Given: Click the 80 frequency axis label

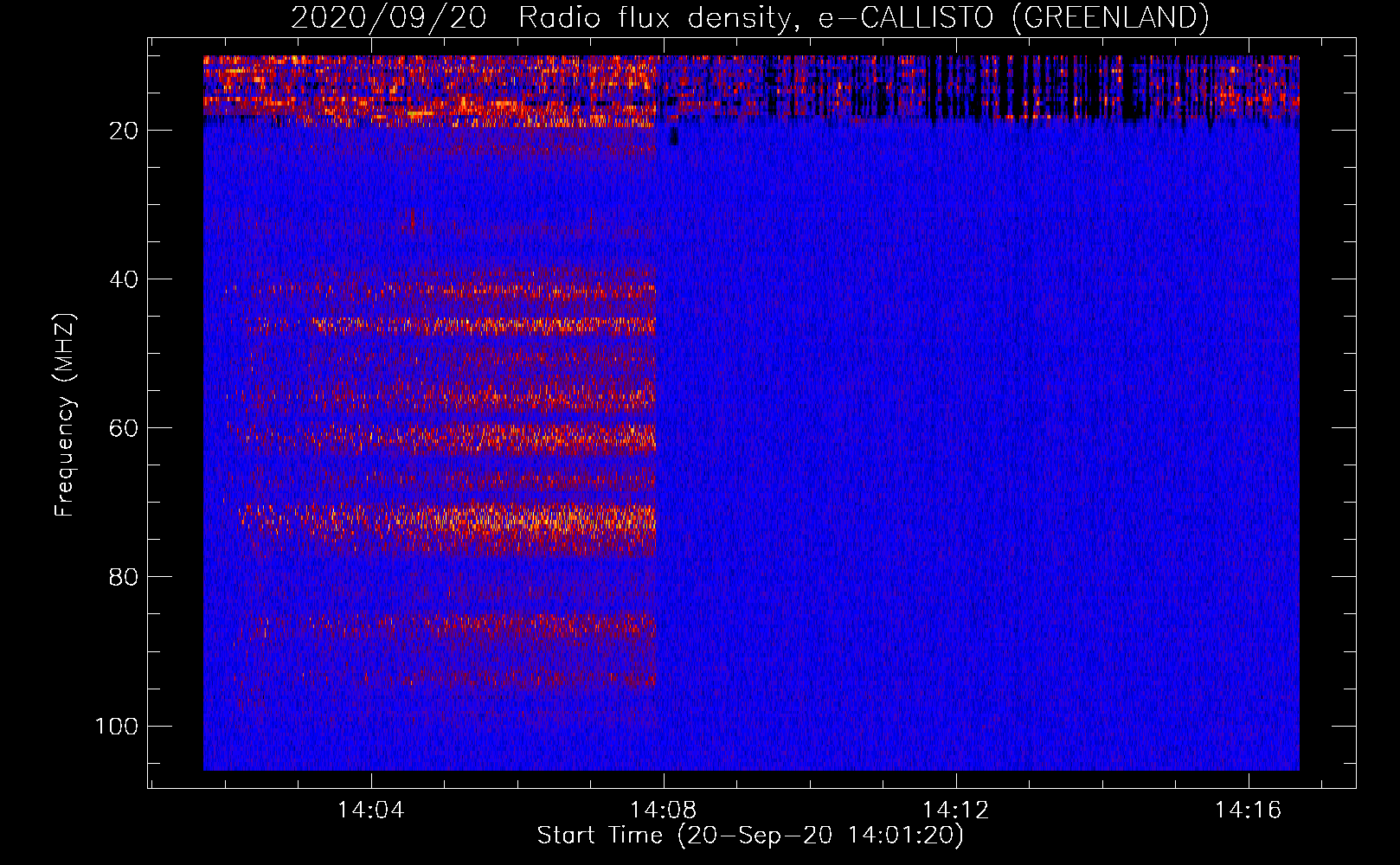Looking at the screenshot, I should tap(124, 577).
